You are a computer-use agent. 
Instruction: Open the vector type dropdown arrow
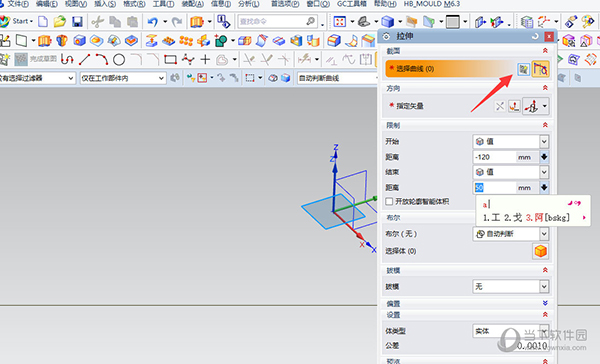pos(545,106)
